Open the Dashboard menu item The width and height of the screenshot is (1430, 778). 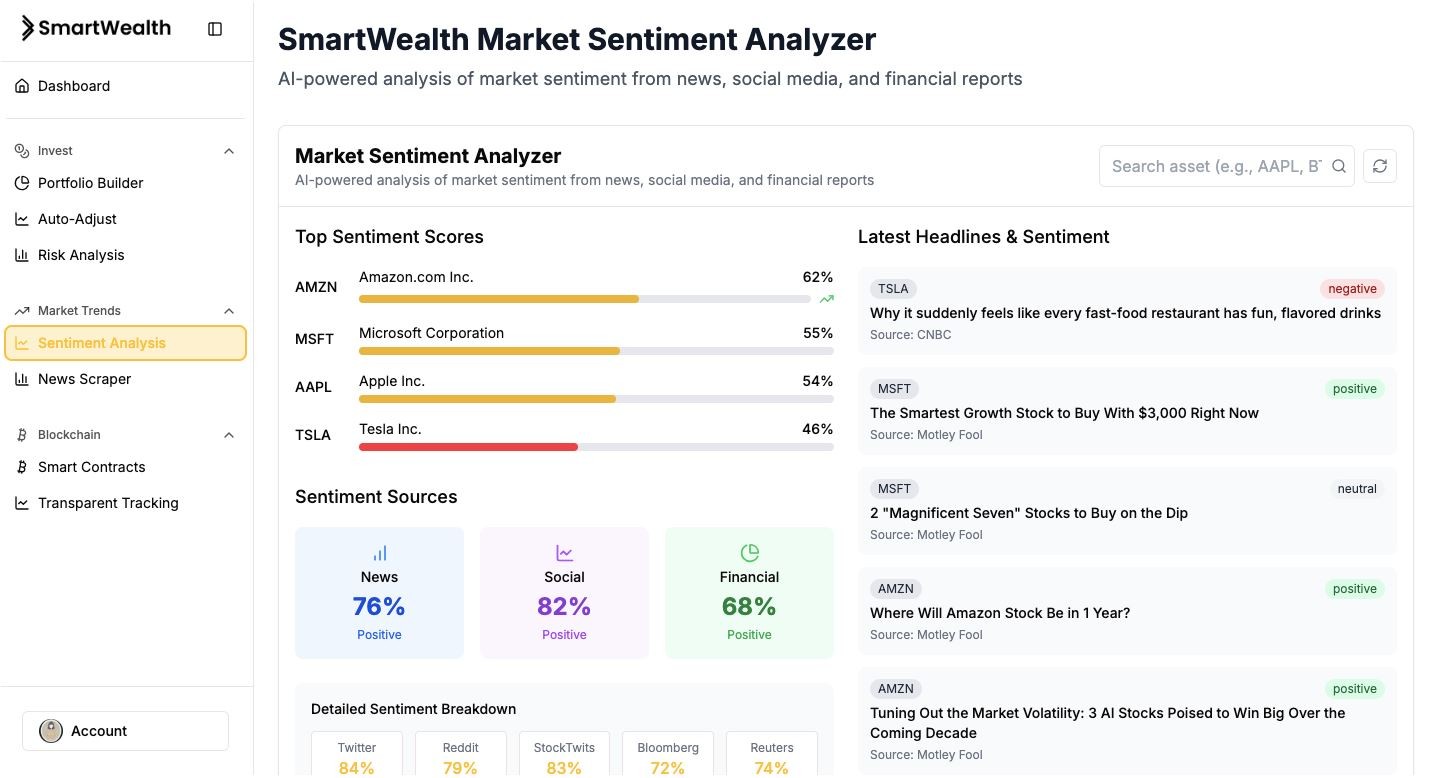coord(74,86)
